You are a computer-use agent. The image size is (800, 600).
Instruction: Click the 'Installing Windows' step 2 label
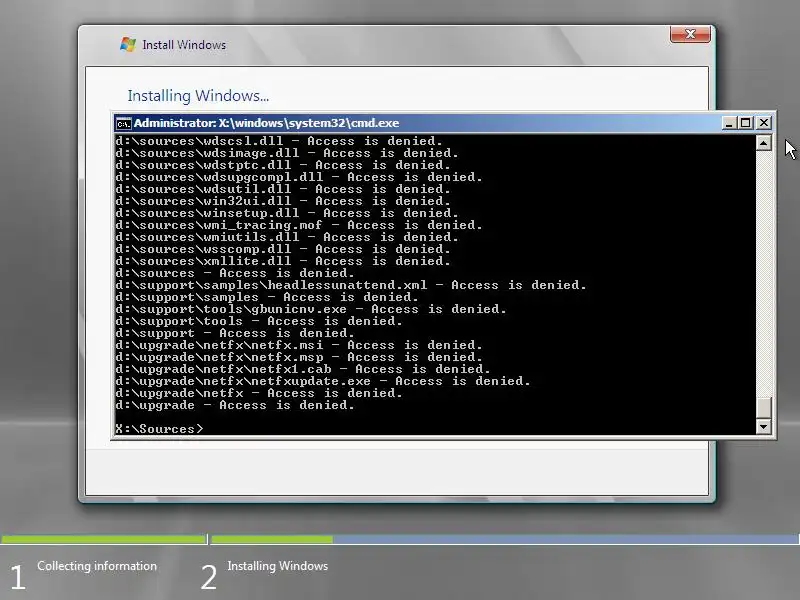[x=278, y=566]
